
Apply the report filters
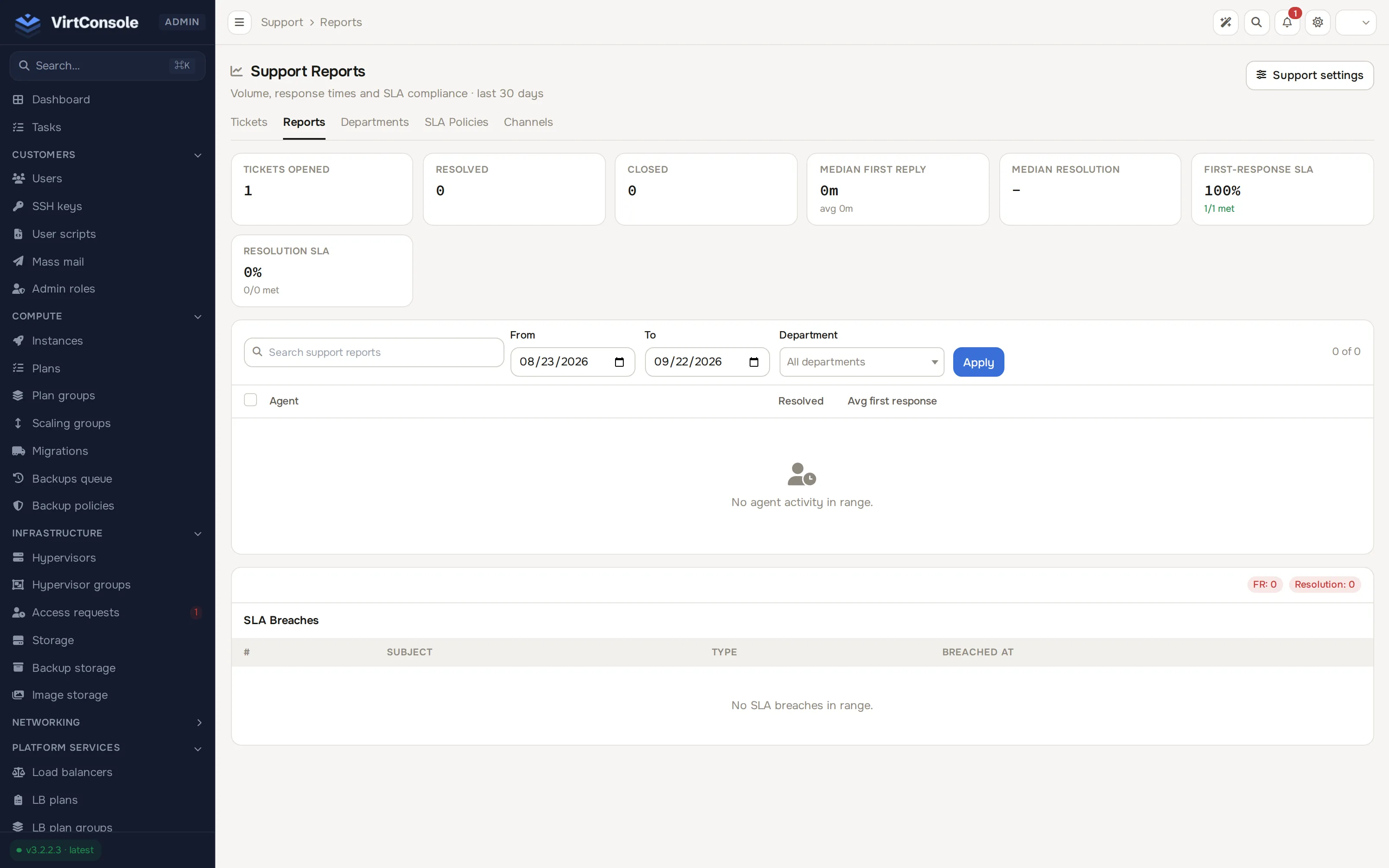[978, 362]
